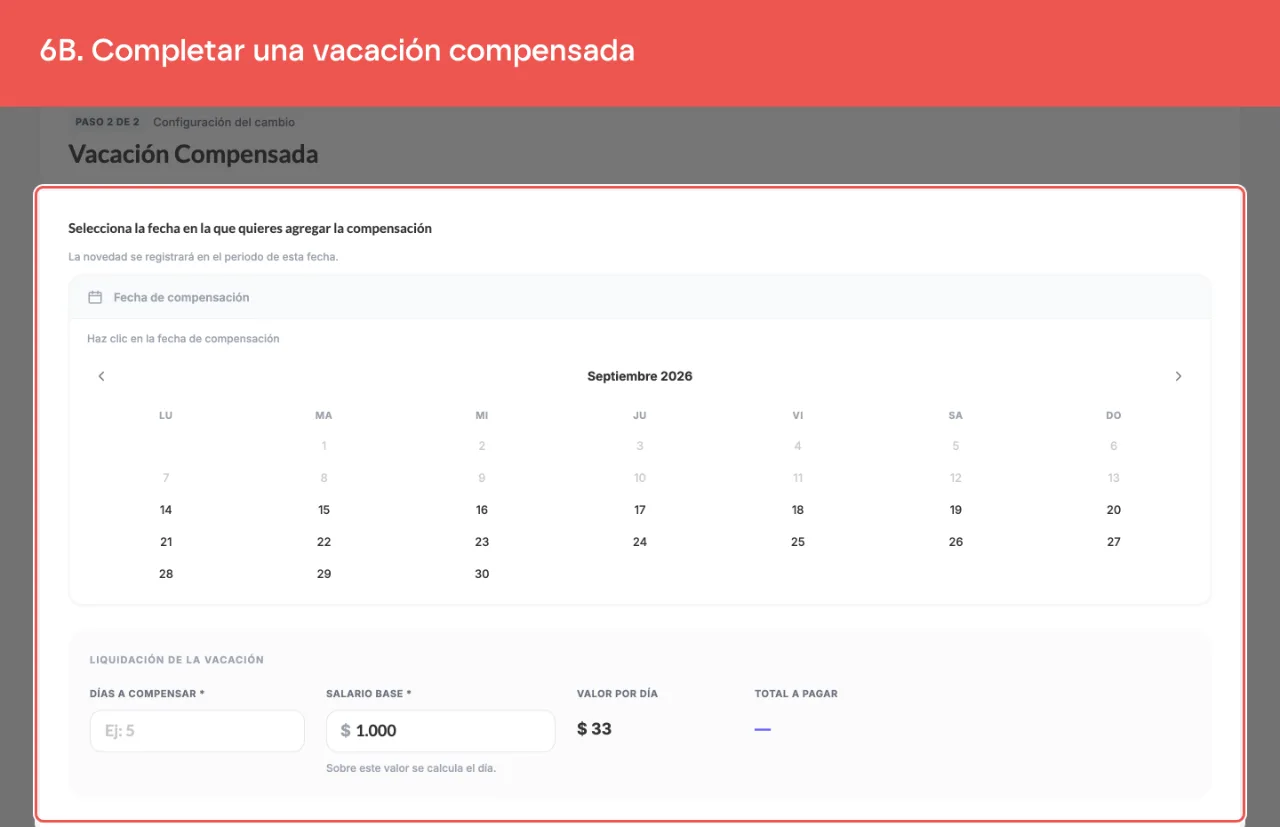
Task: Click disabled day 10 in the calendar
Action: pos(640,478)
